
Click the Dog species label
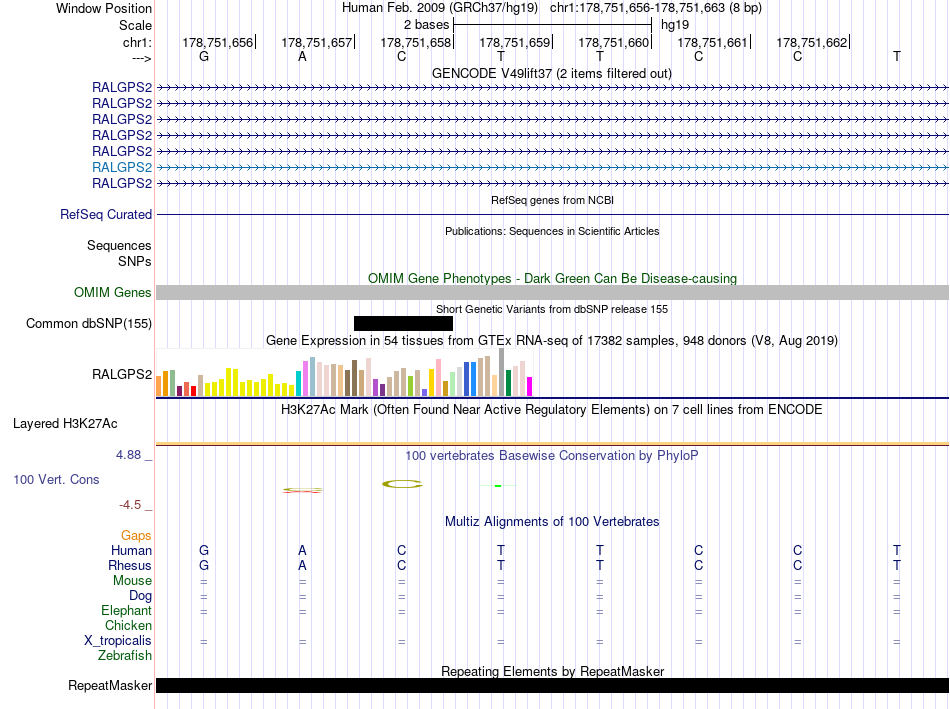click(x=141, y=596)
